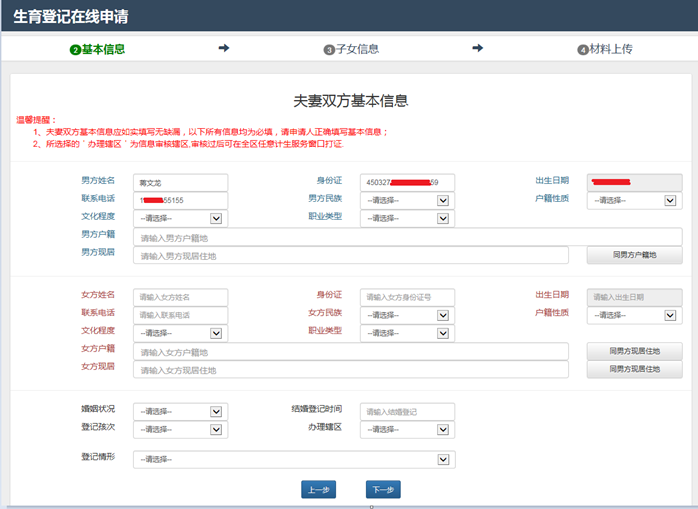The width and height of the screenshot is (698, 509).
Task: Open the 登记情形 dropdown
Action: click(293, 459)
